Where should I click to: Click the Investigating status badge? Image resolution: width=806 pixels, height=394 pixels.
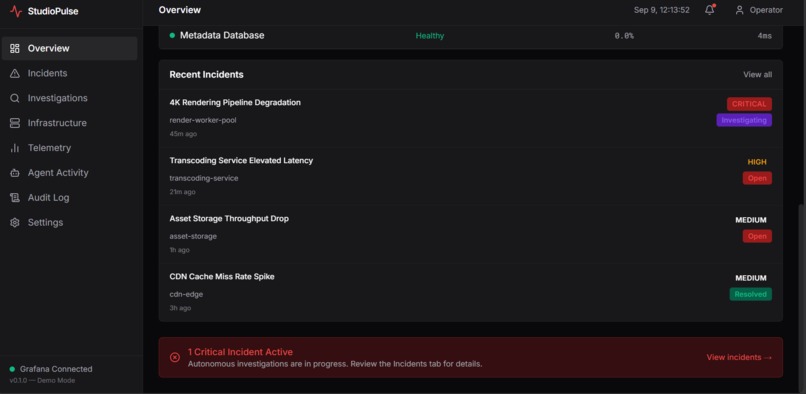point(744,120)
